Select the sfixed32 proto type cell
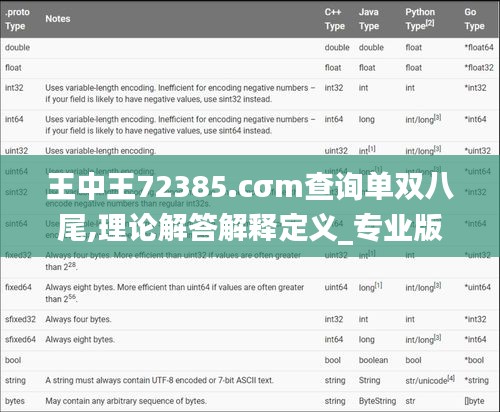This screenshot has height=412, width=500. coord(20,319)
